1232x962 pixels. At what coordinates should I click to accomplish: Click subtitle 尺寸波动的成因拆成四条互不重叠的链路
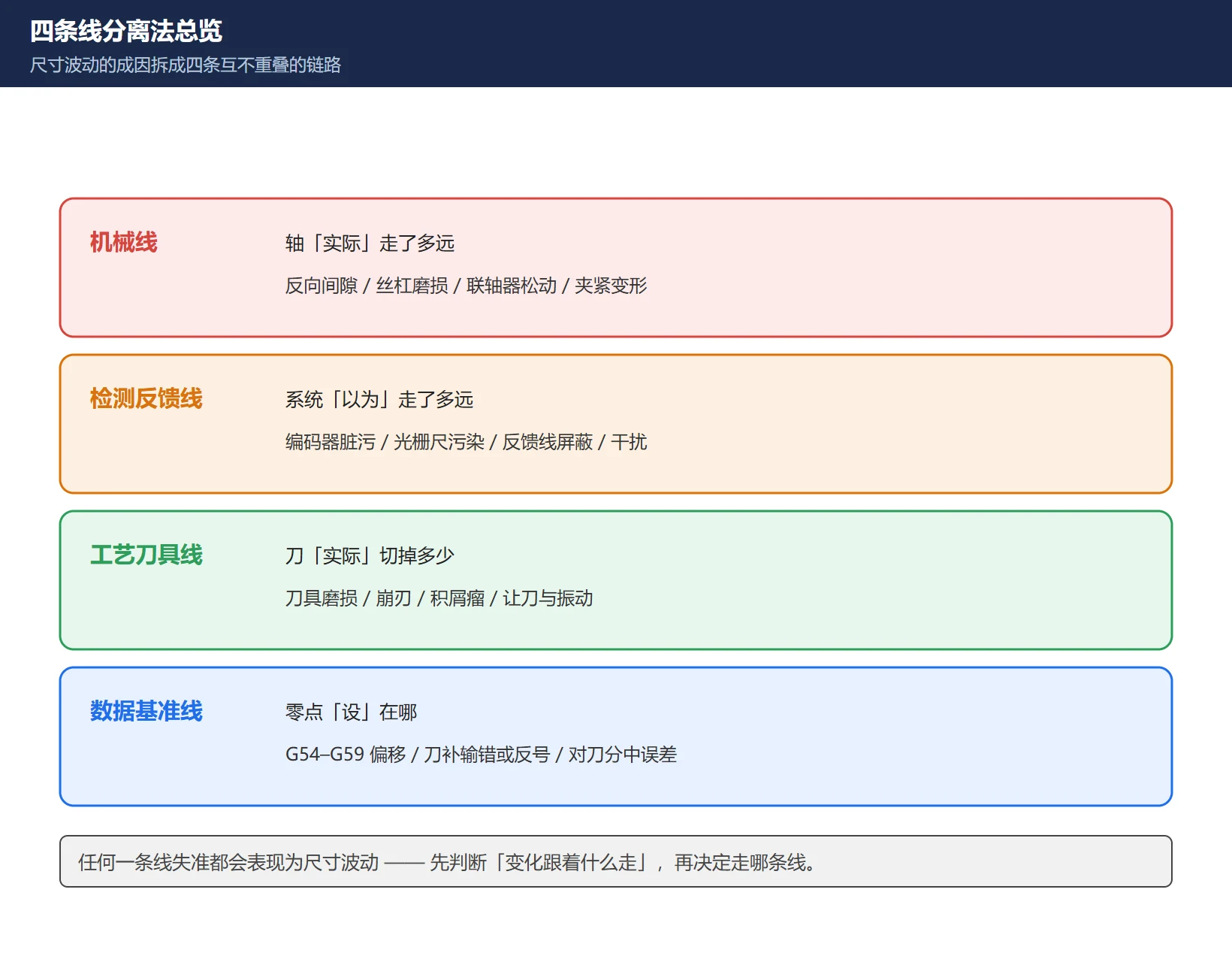point(186,65)
